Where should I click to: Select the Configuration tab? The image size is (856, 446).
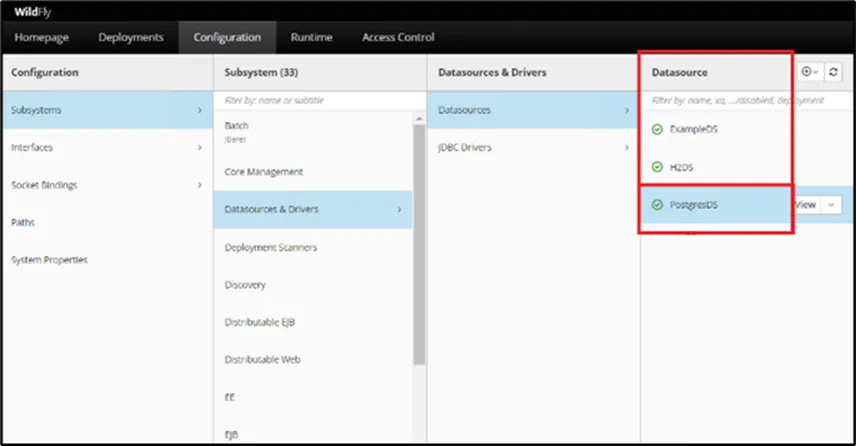click(227, 38)
